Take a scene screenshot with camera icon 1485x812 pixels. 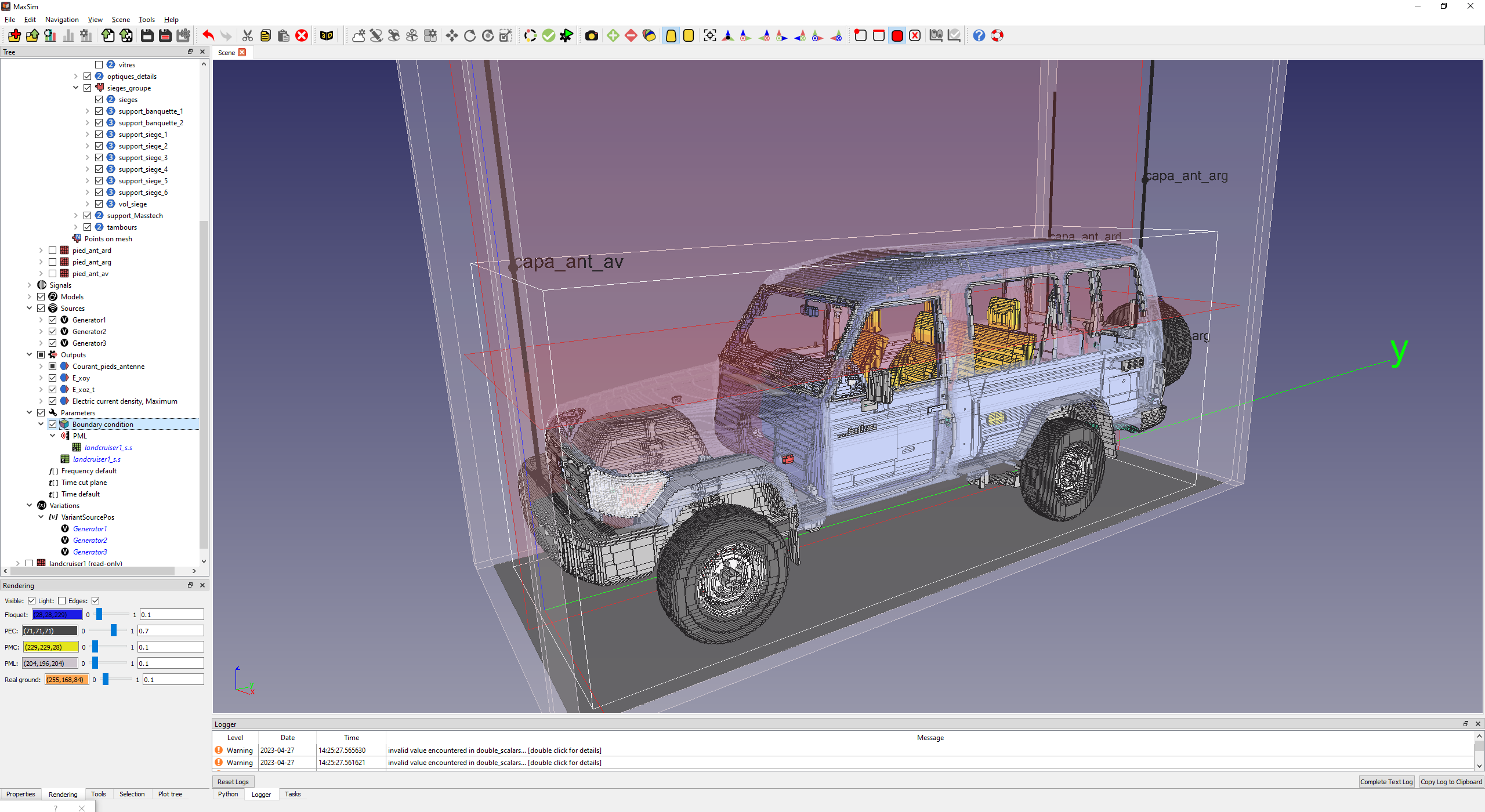(592, 36)
